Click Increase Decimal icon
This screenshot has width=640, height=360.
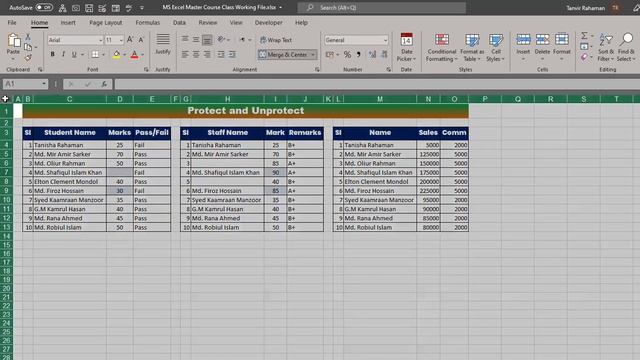[x=372, y=54]
